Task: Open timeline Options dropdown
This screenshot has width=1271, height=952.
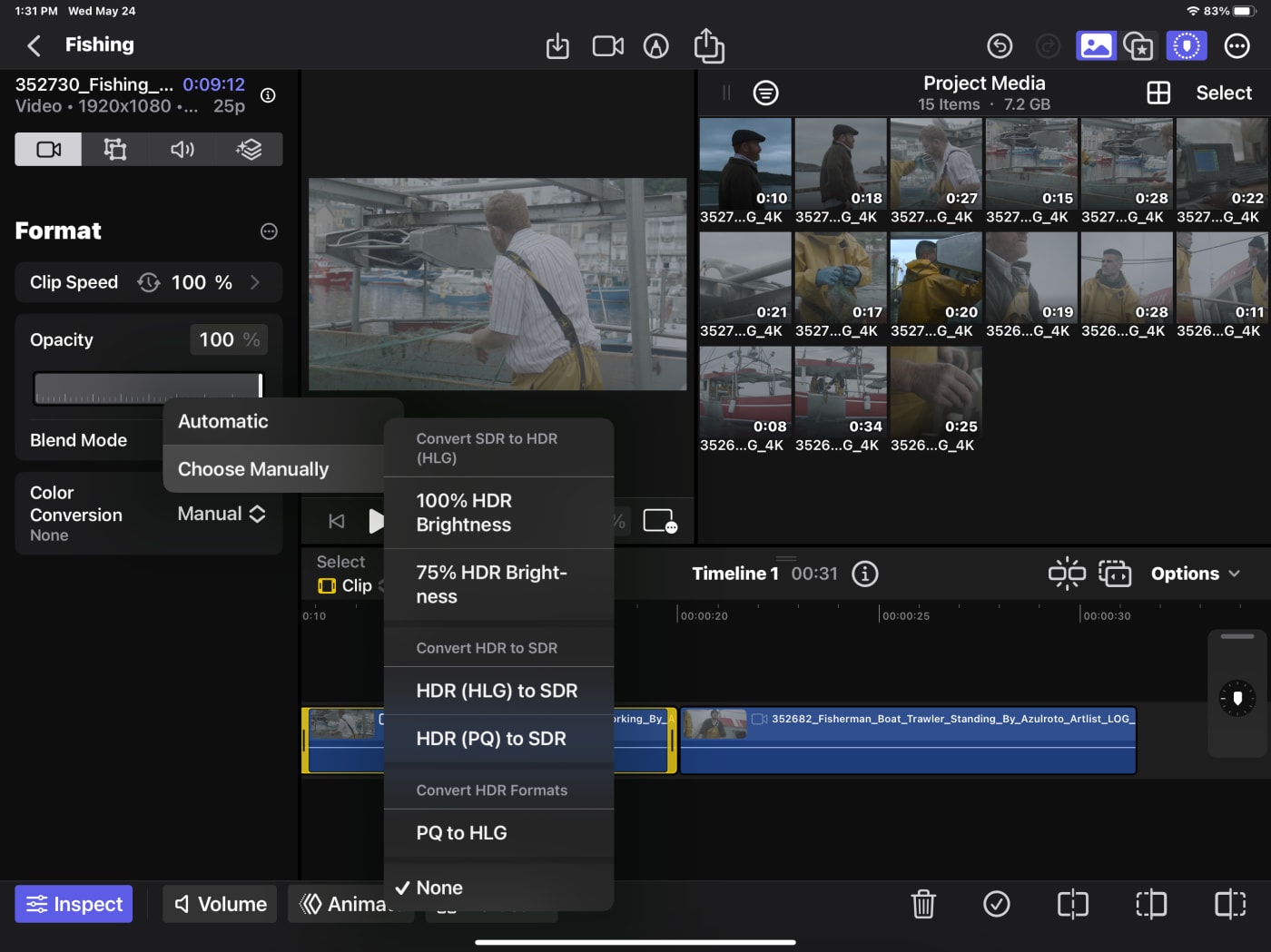Action: point(1195,574)
